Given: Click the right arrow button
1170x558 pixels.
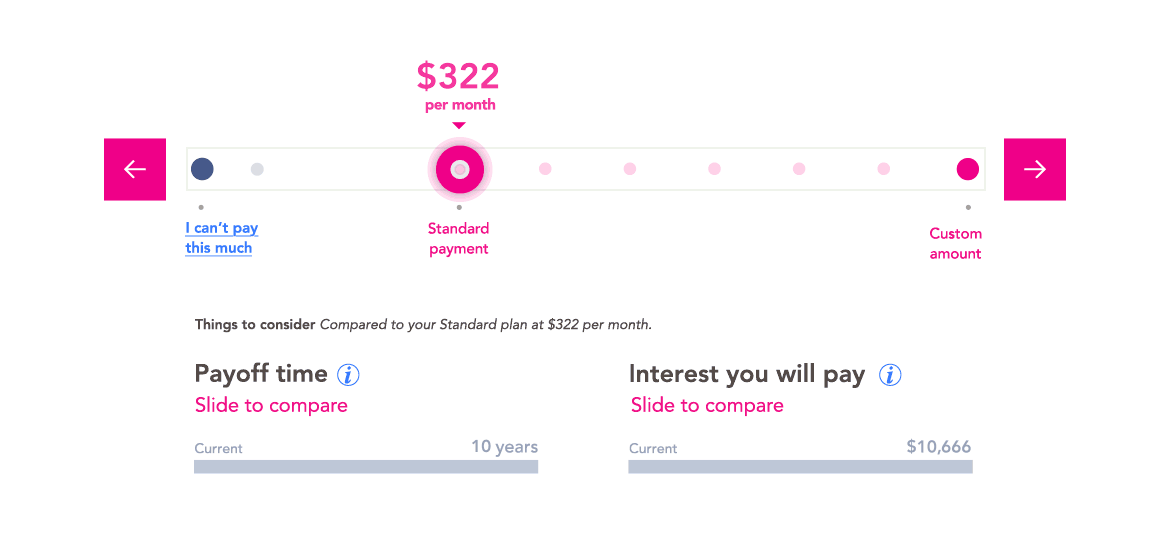Looking at the screenshot, I should 1034,169.
